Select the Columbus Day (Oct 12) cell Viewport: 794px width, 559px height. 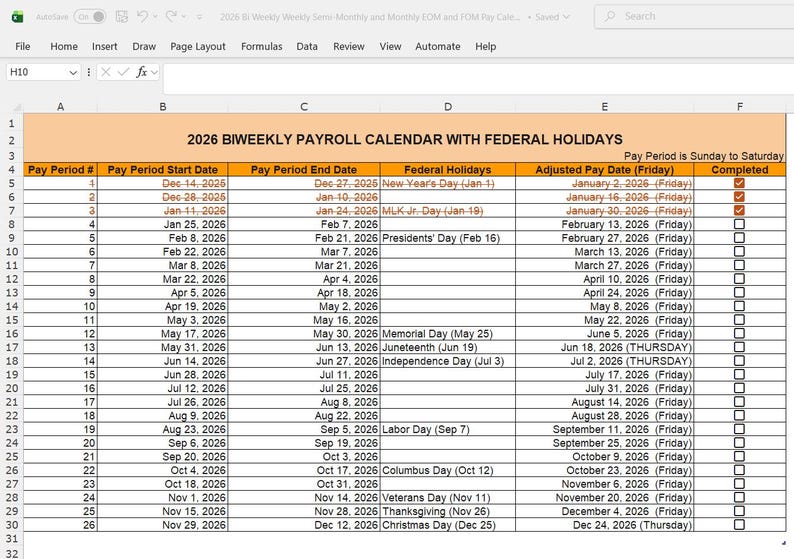point(448,470)
